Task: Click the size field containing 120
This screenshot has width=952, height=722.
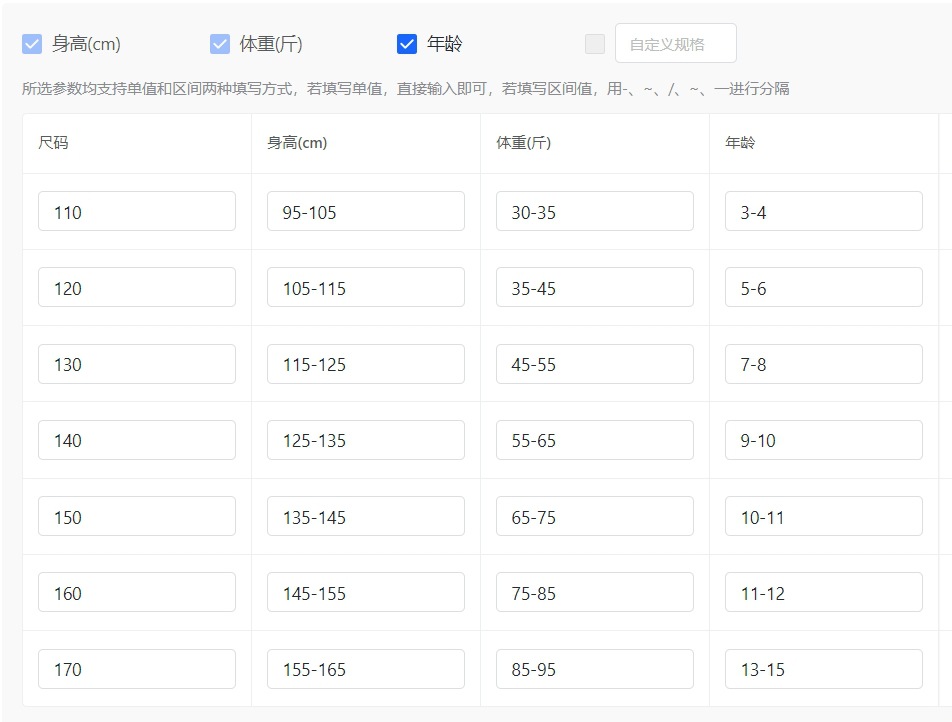Action: click(x=137, y=288)
